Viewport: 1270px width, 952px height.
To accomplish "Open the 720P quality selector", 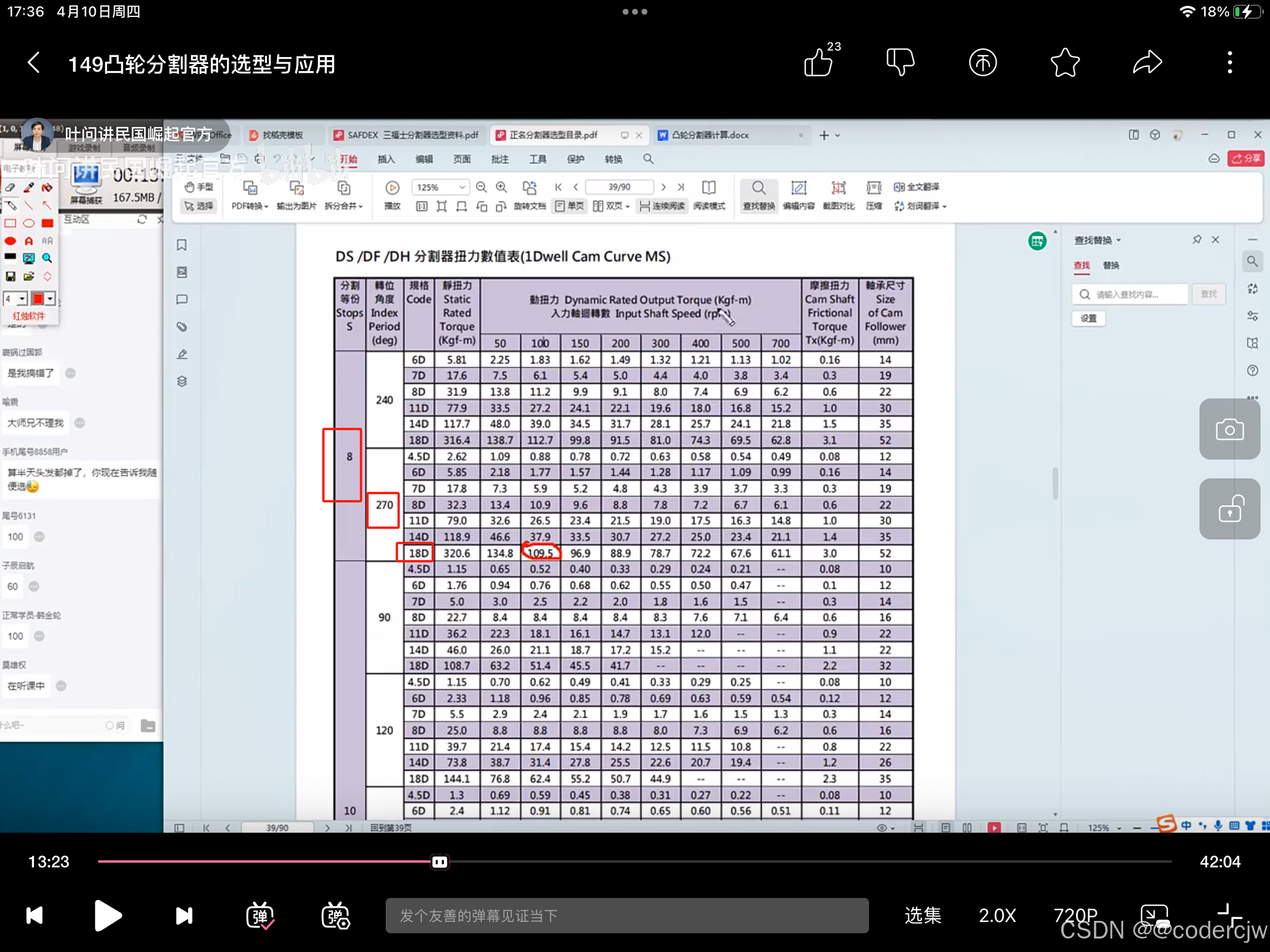I will 1075,916.
